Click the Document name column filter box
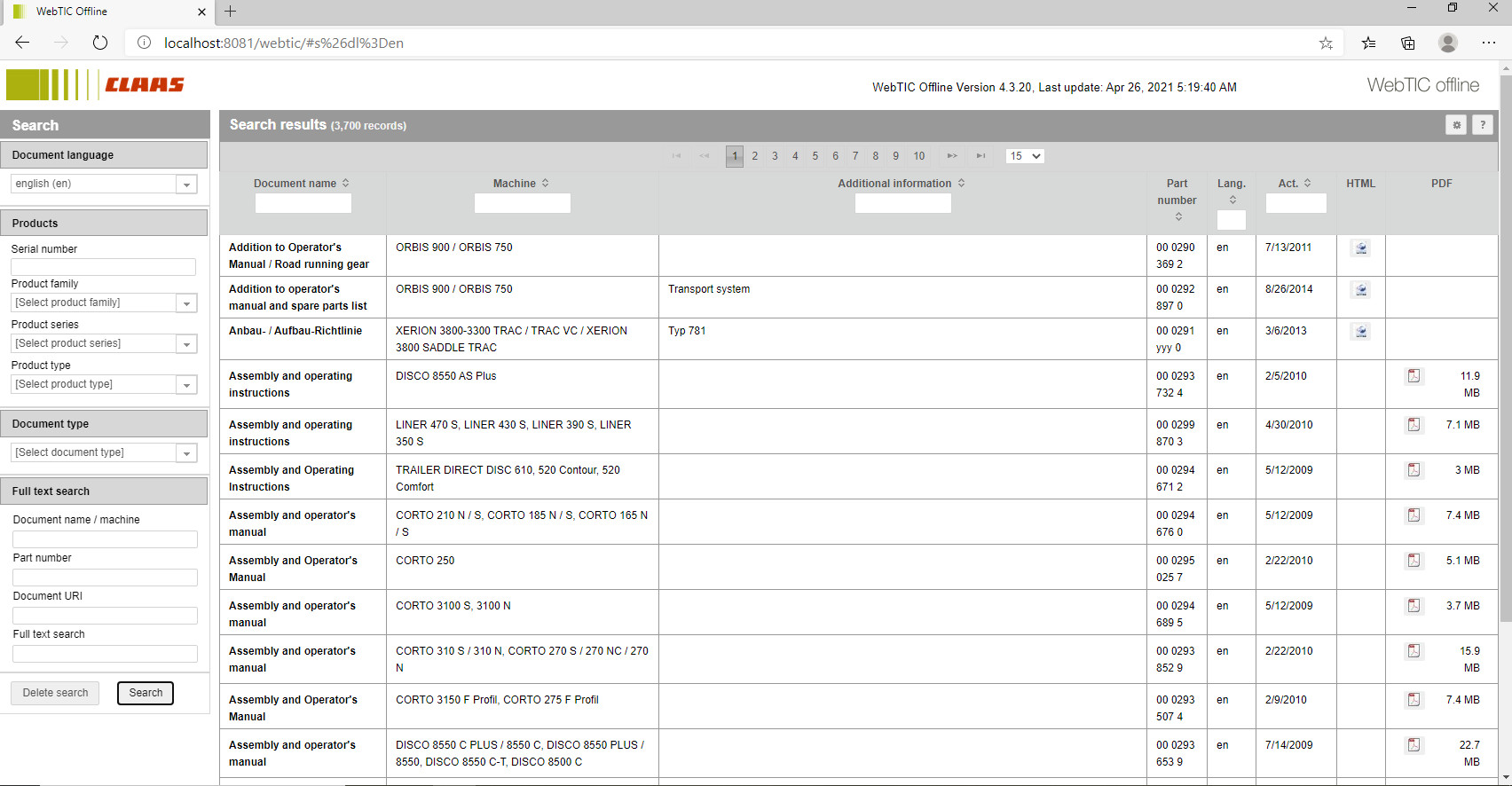 click(x=303, y=203)
